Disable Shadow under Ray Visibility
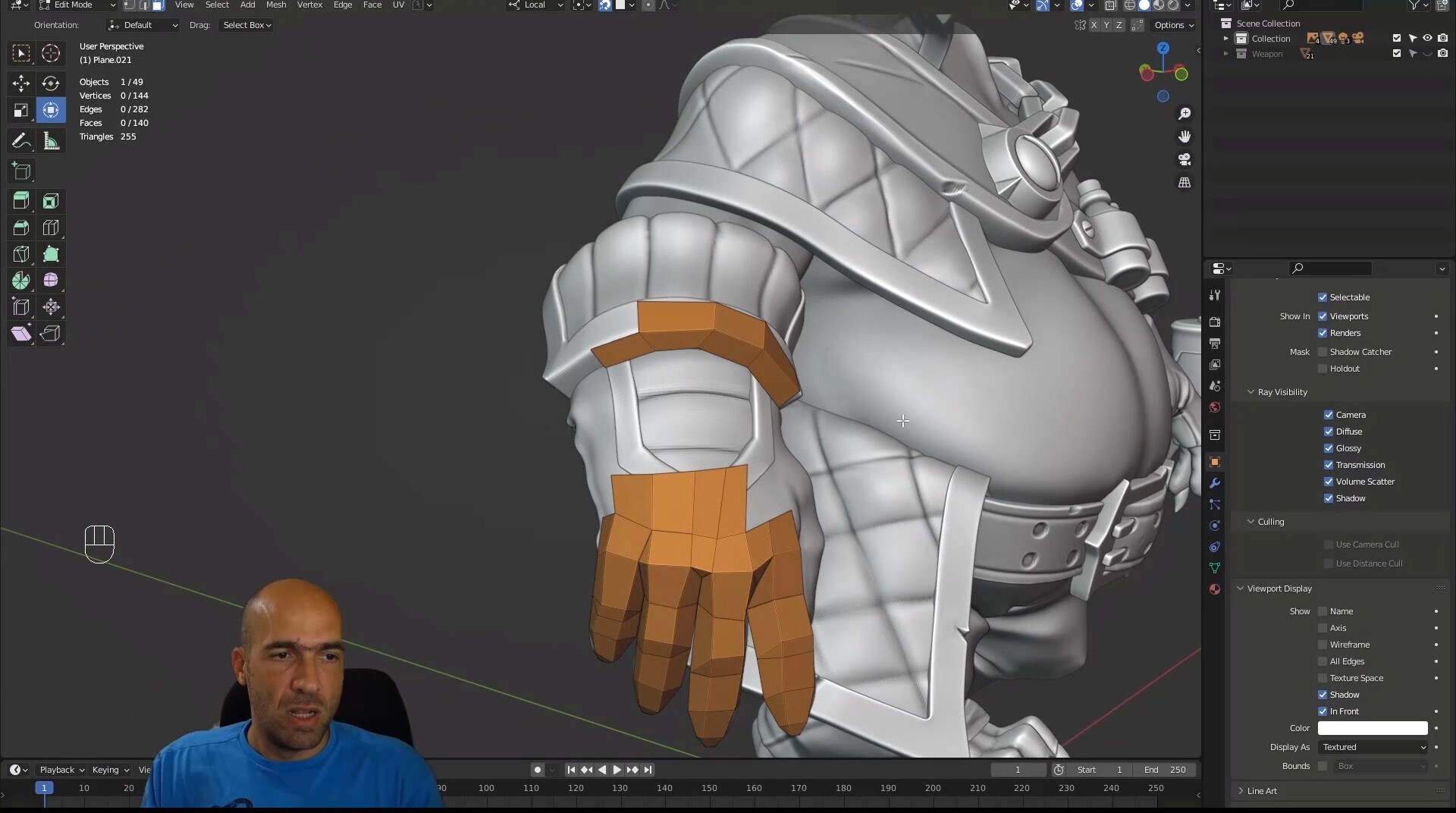Viewport: 1456px width, 813px height. [1329, 498]
